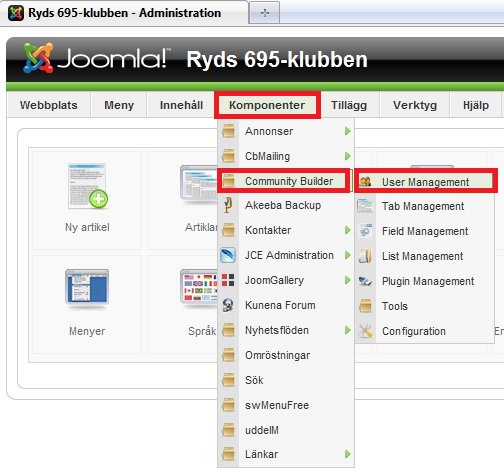The height and width of the screenshot is (476, 504).
Task: Click the Plugin Management icon
Action: click(x=365, y=281)
